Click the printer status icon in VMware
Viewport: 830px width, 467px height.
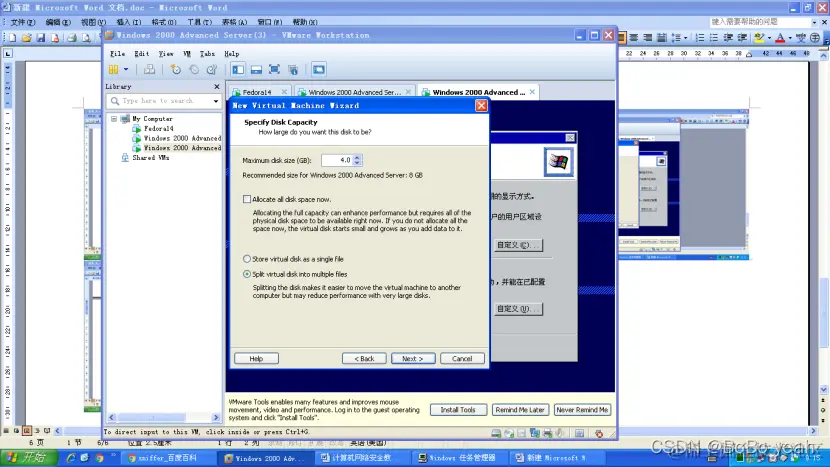point(547,434)
